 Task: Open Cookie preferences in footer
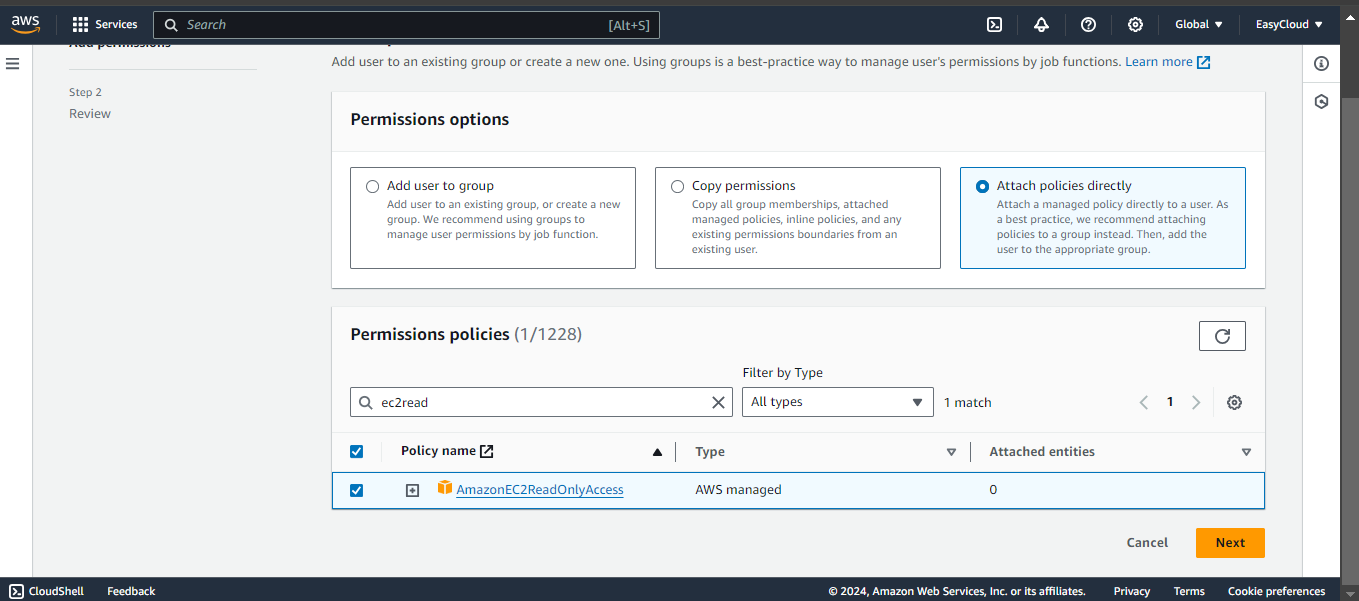point(1277,591)
